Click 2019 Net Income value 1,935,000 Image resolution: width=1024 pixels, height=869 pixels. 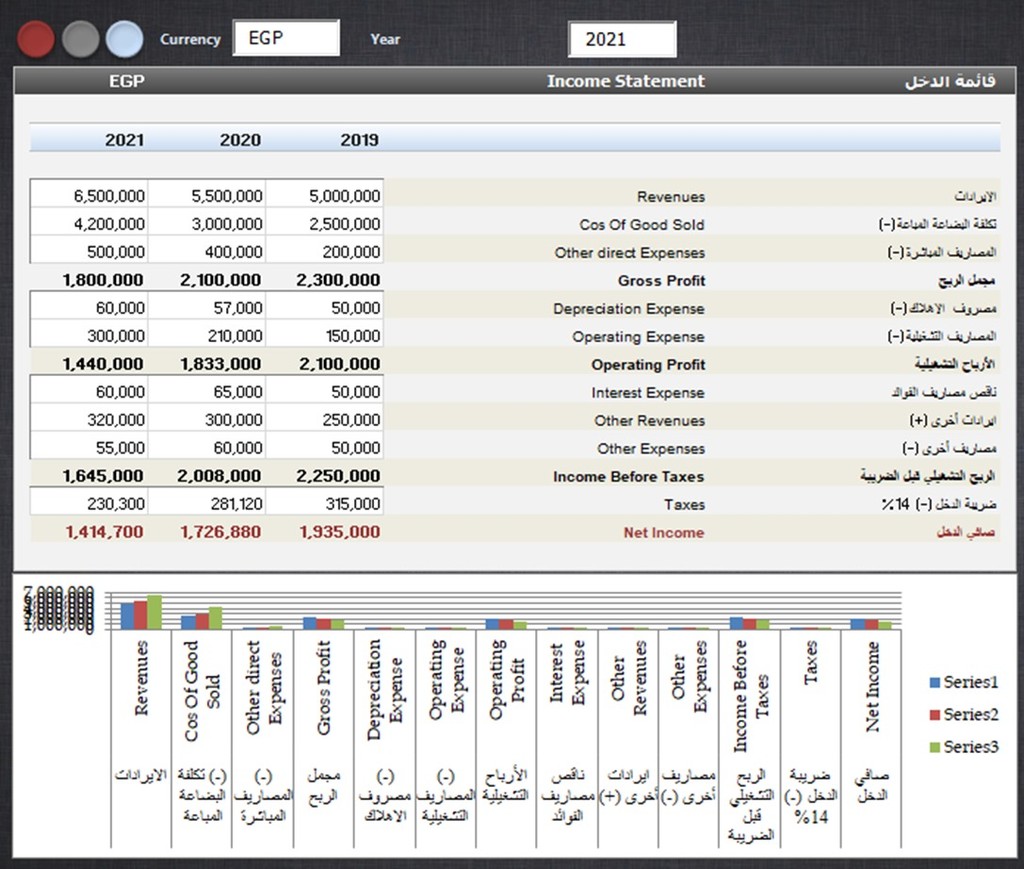(x=340, y=532)
